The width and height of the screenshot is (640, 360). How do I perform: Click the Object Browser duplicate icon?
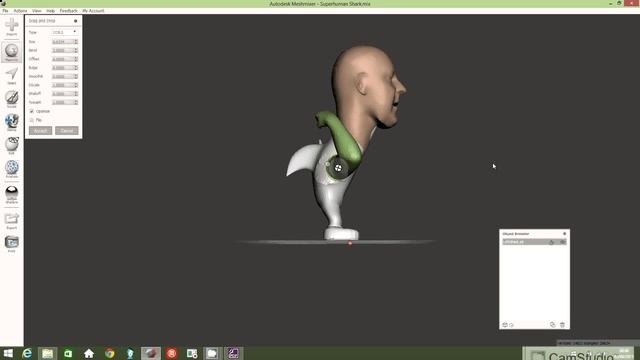tap(552, 324)
